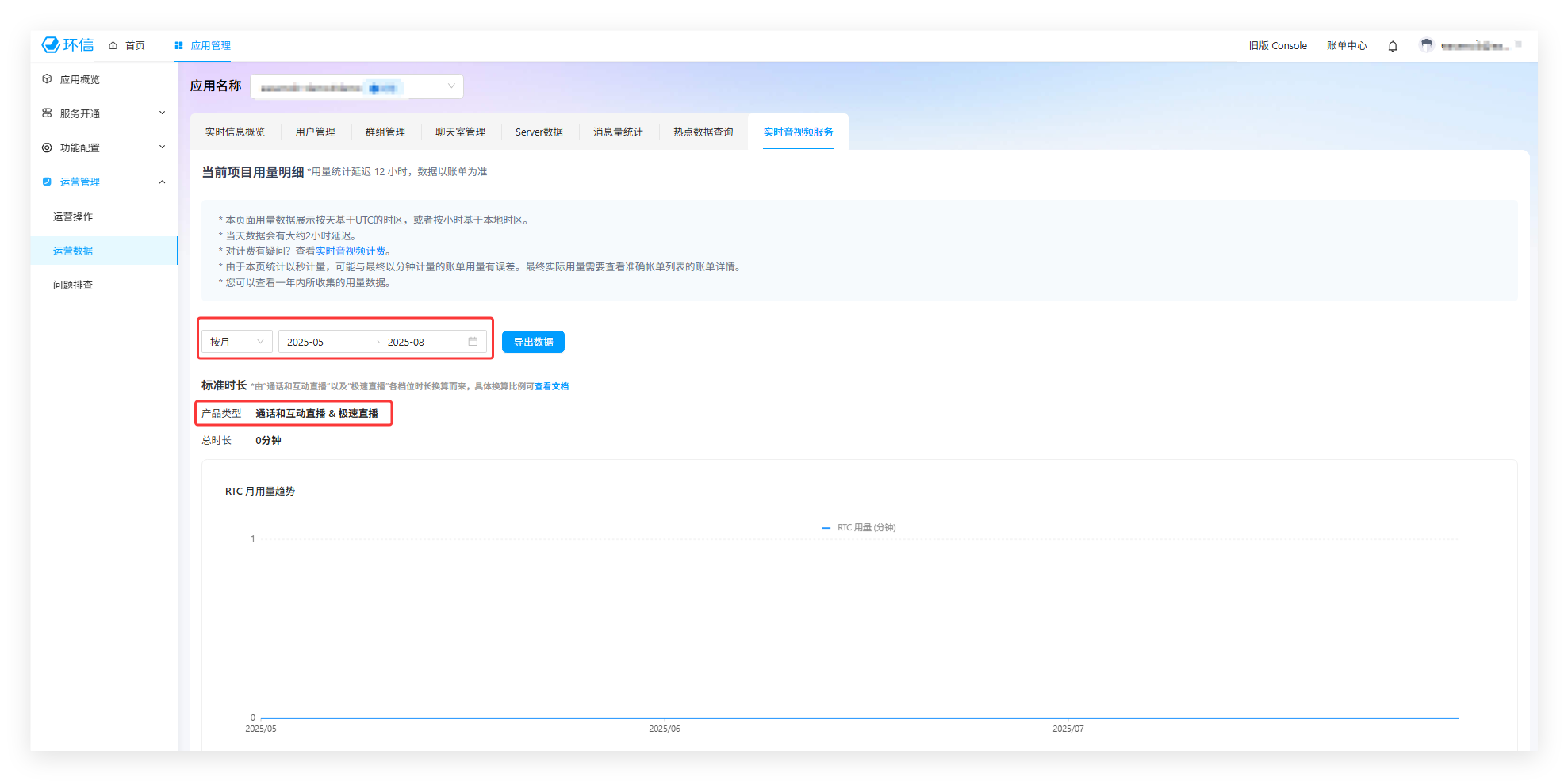Click the 首页 home icon
This screenshot has height=781, width=1568.
click(113, 46)
